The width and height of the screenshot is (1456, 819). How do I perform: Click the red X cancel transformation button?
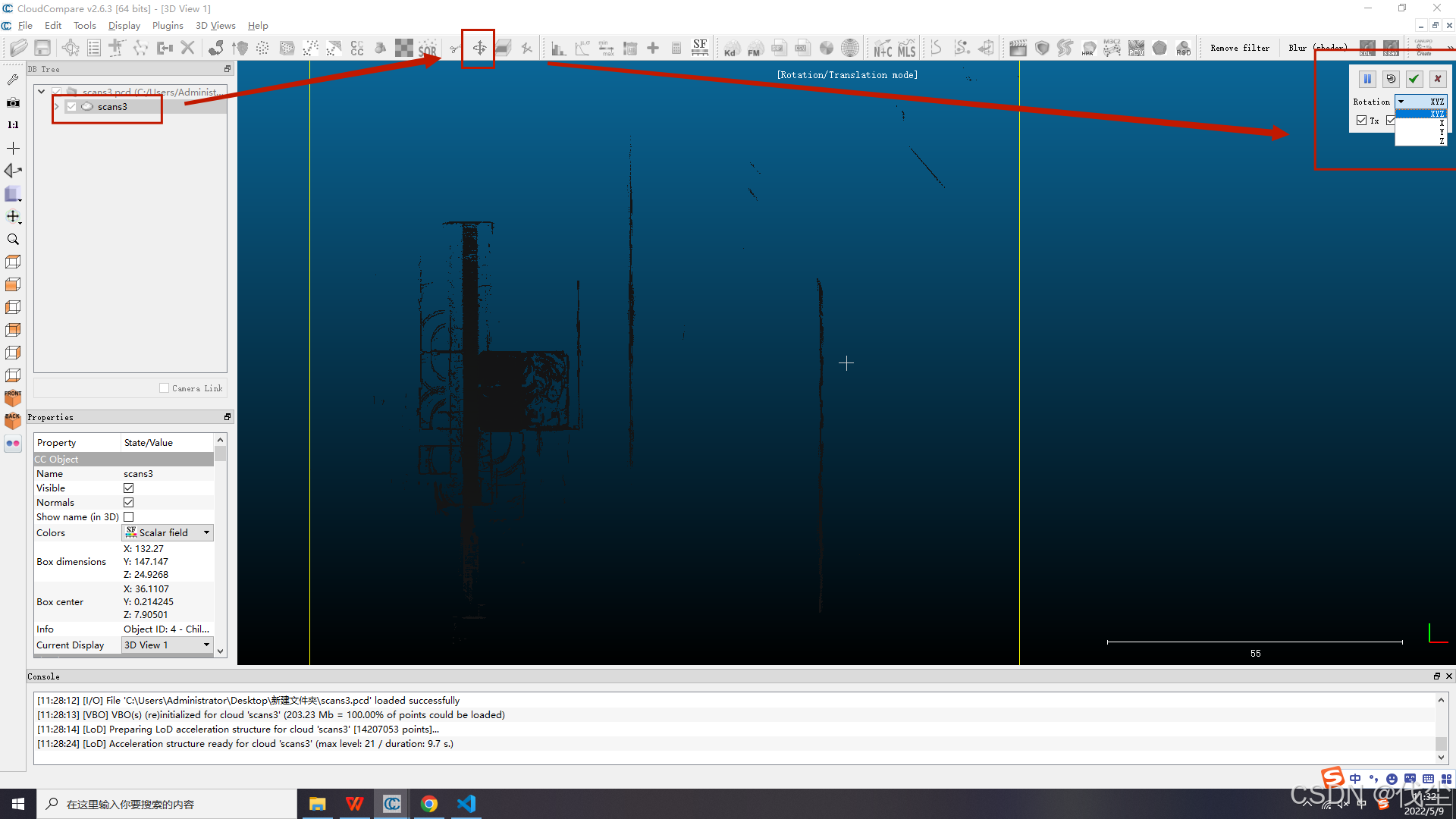(1437, 79)
